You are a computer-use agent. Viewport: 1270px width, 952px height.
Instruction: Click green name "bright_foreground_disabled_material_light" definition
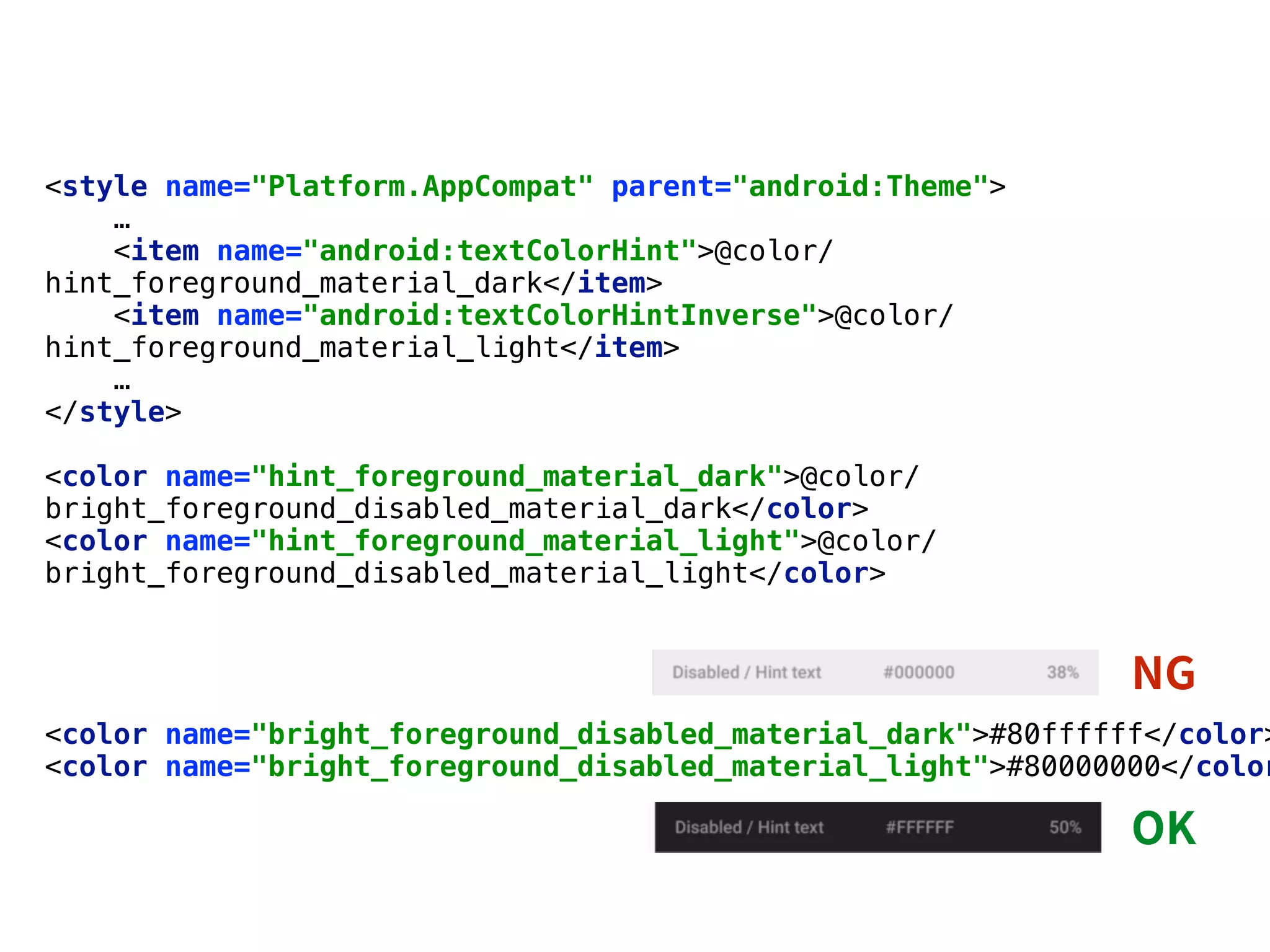pos(619,767)
